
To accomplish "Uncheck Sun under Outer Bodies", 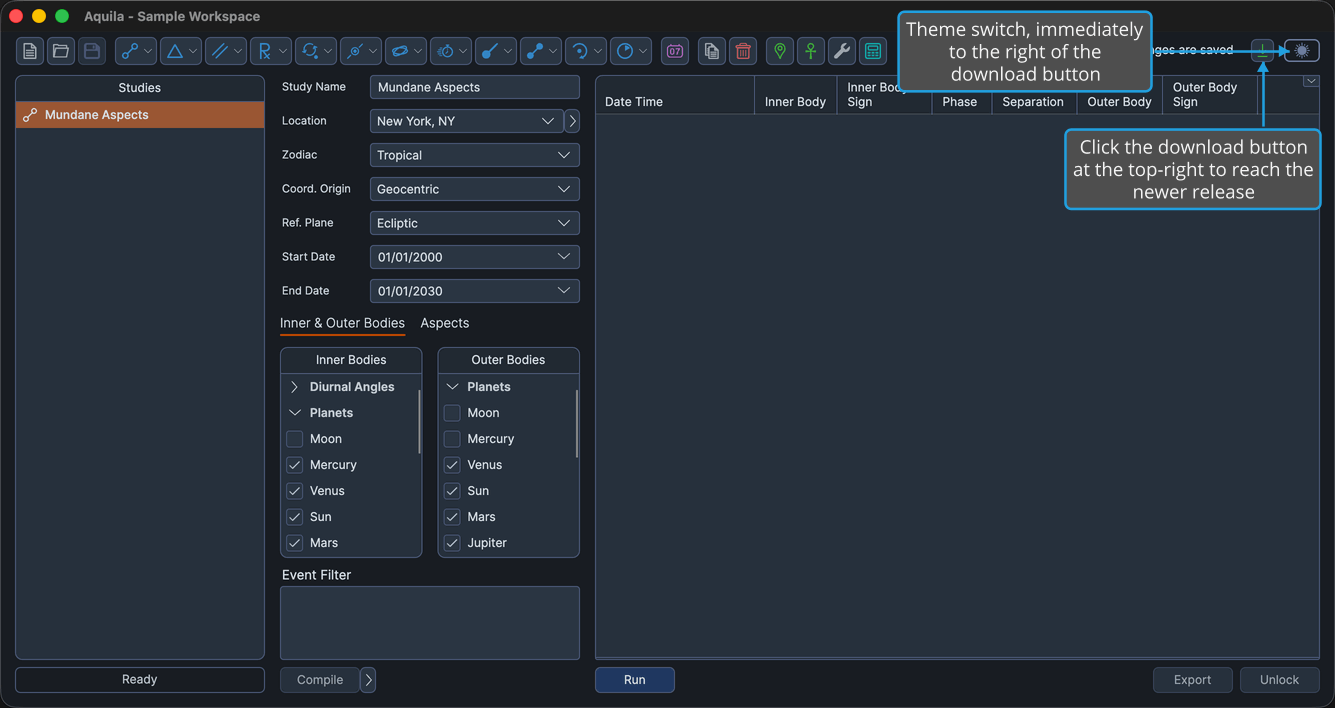I will tap(452, 491).
